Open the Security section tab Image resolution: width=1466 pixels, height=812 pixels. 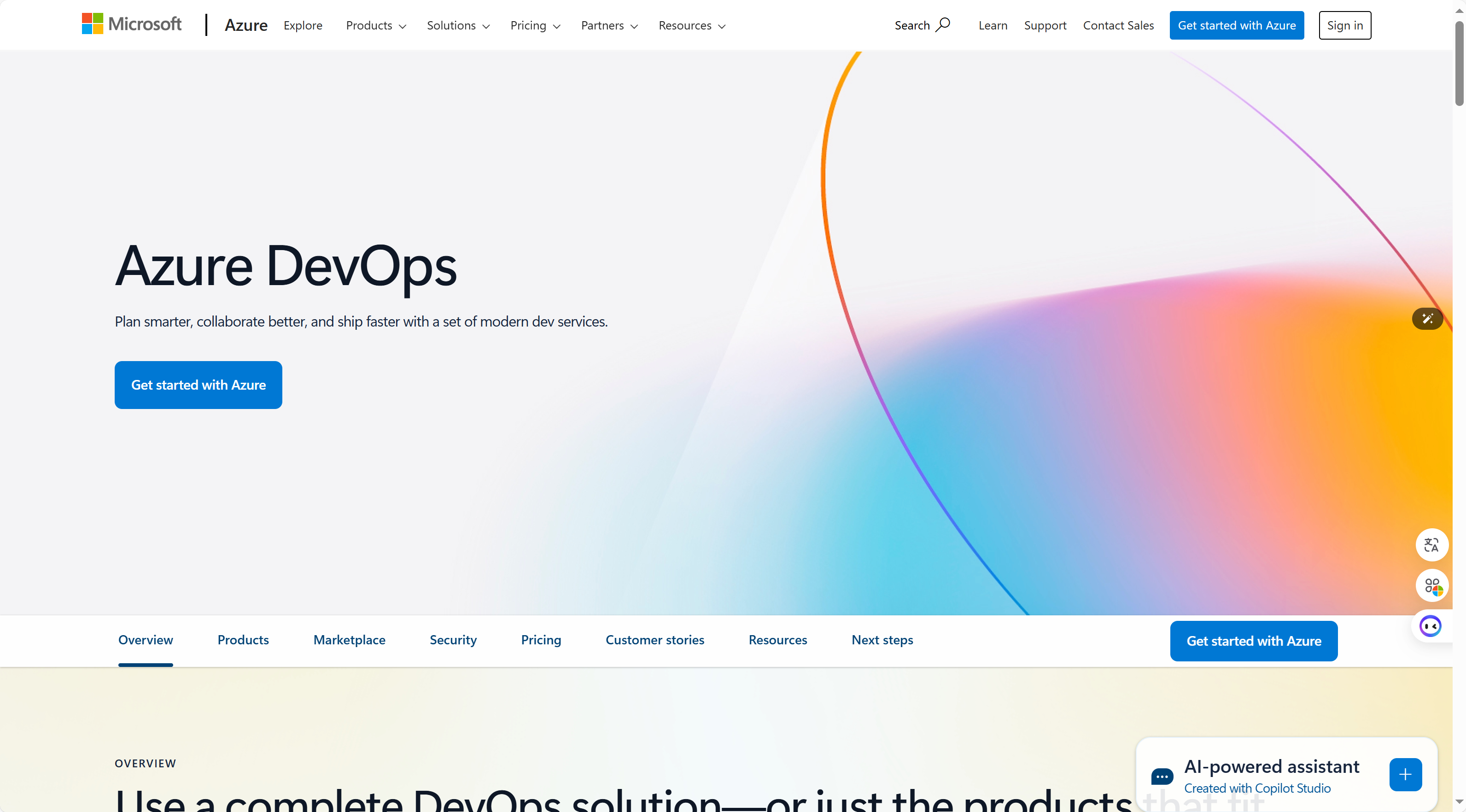click(453, 640)
